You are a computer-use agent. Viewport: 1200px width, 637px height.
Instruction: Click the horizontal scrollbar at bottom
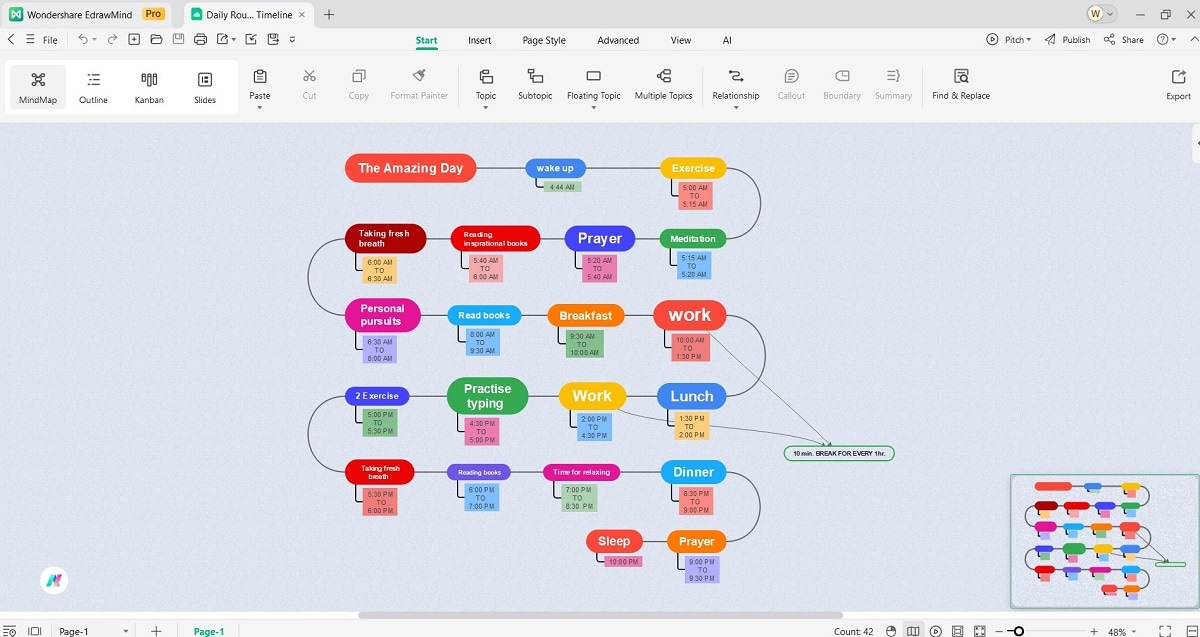[600, 615]
